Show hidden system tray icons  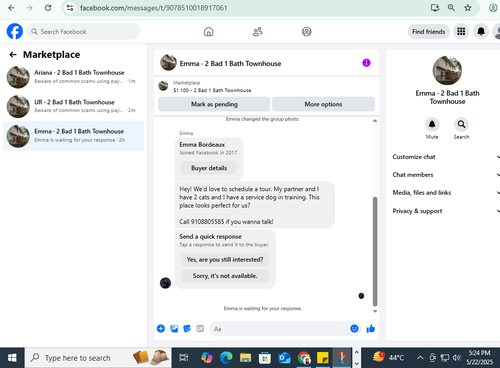(x=420, y=358)
